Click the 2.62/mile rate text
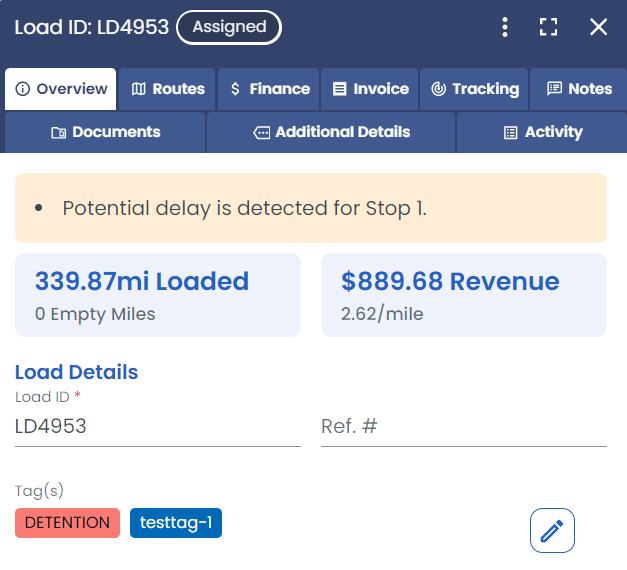Screen dimensions: 627x570 click(382, 314)
